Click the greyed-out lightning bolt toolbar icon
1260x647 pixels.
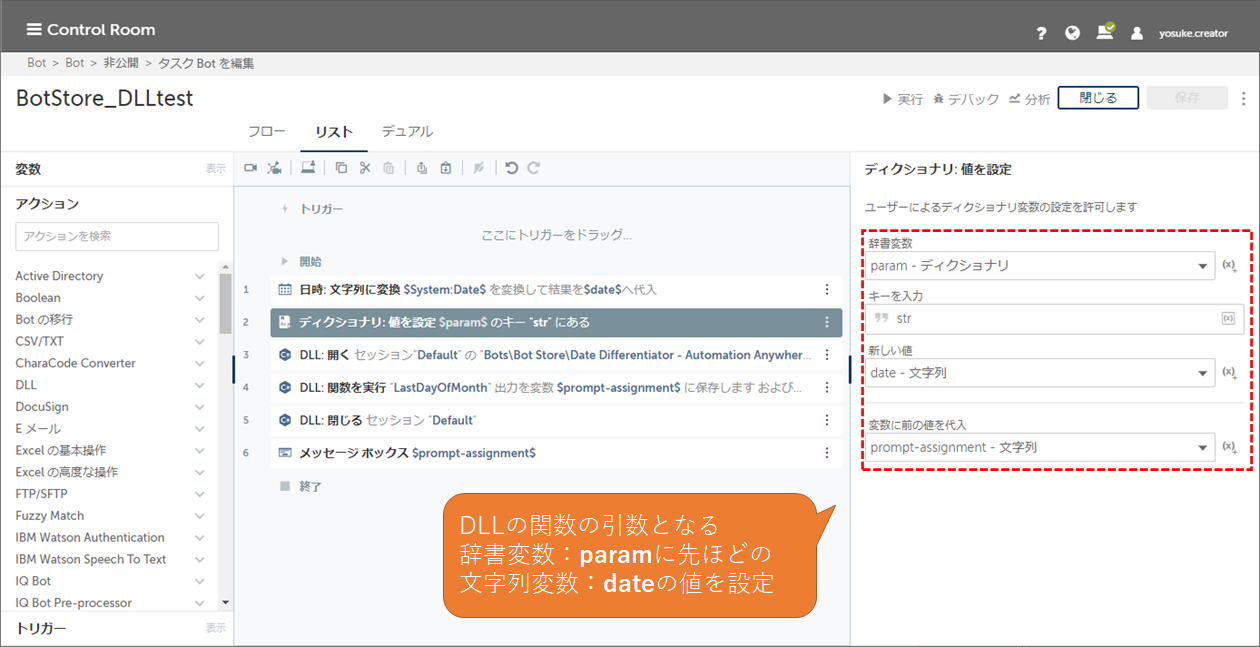pyautogui.click(x=479, y=168)
